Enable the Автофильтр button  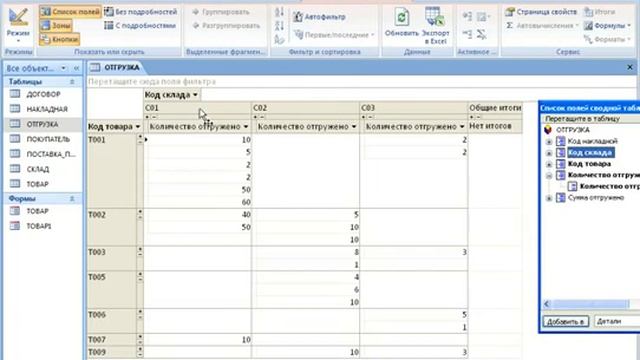319,17
